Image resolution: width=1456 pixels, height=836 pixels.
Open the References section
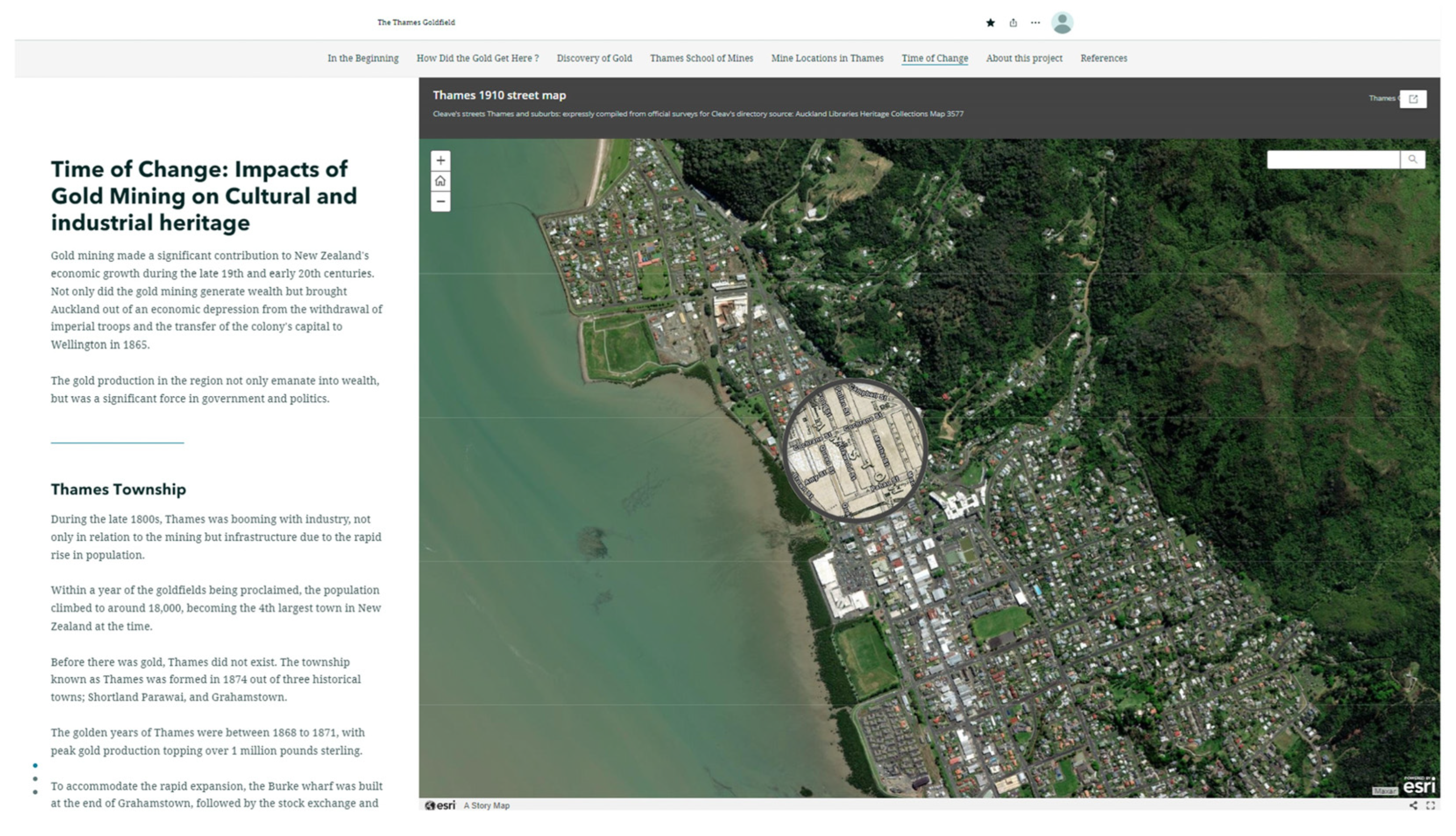point(1104,58)
